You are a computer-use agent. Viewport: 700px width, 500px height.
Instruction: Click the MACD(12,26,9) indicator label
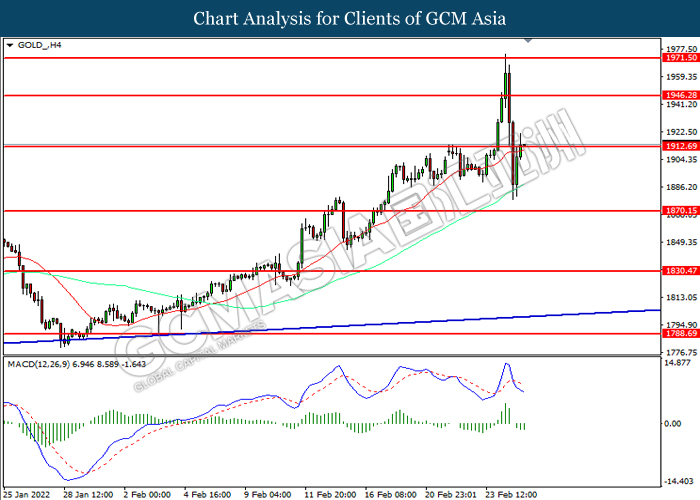coord(76,364)
